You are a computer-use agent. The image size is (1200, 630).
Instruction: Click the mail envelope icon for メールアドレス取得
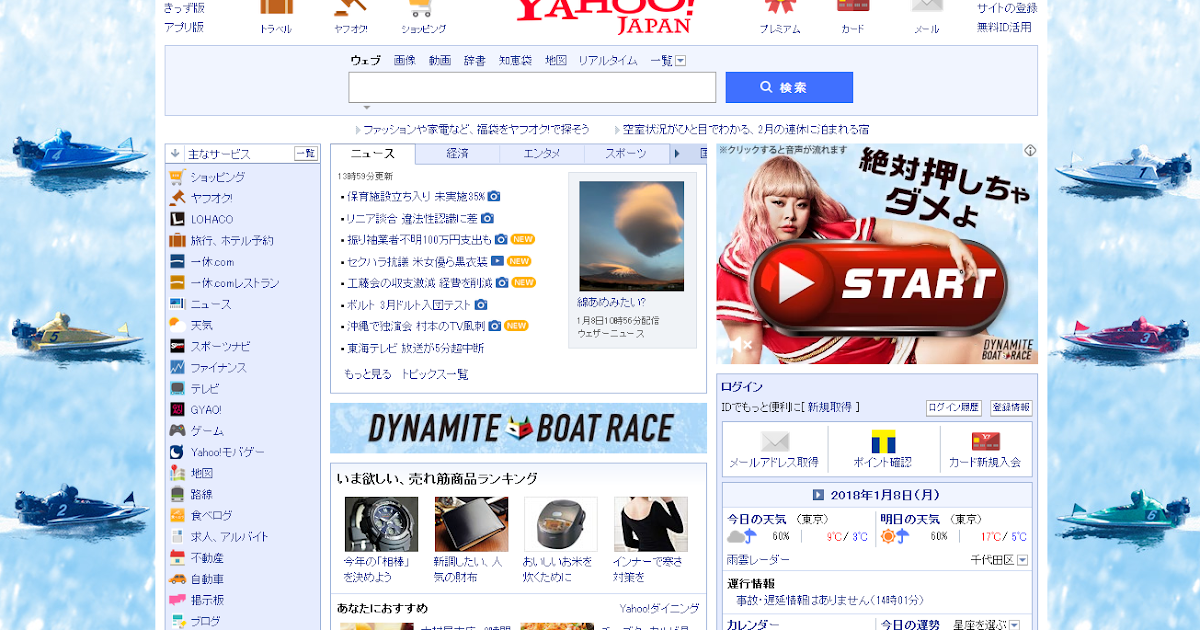pos(775,441)
